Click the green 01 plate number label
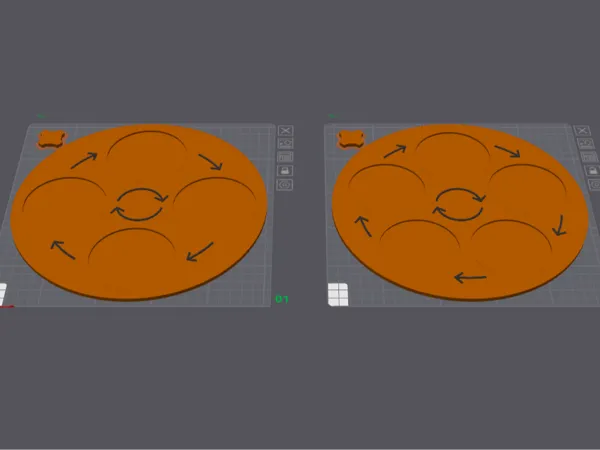 point(282,299)
